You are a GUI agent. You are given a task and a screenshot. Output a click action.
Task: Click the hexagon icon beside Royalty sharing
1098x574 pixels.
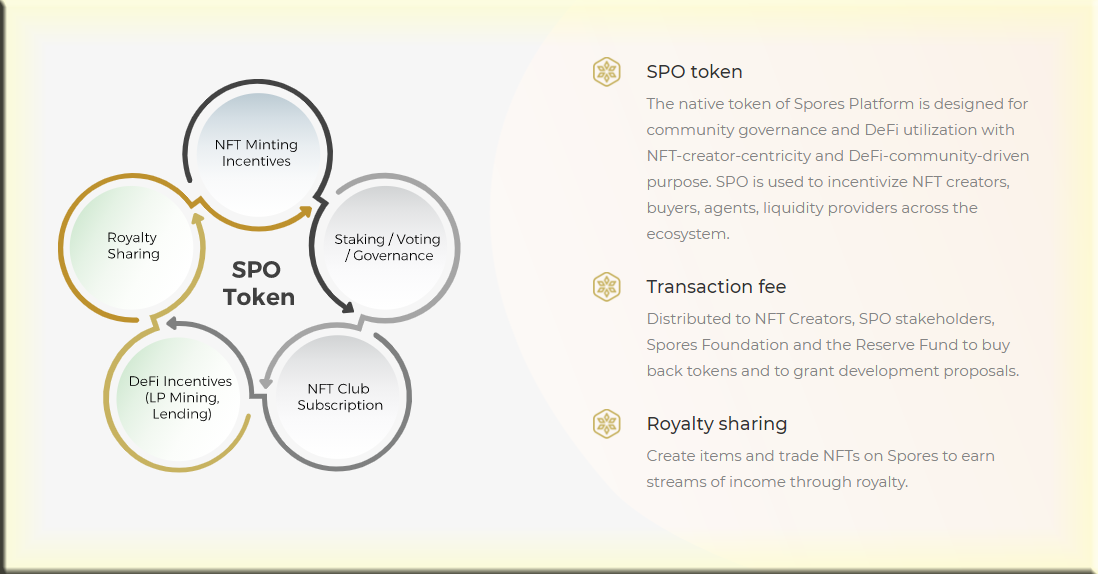606,424
